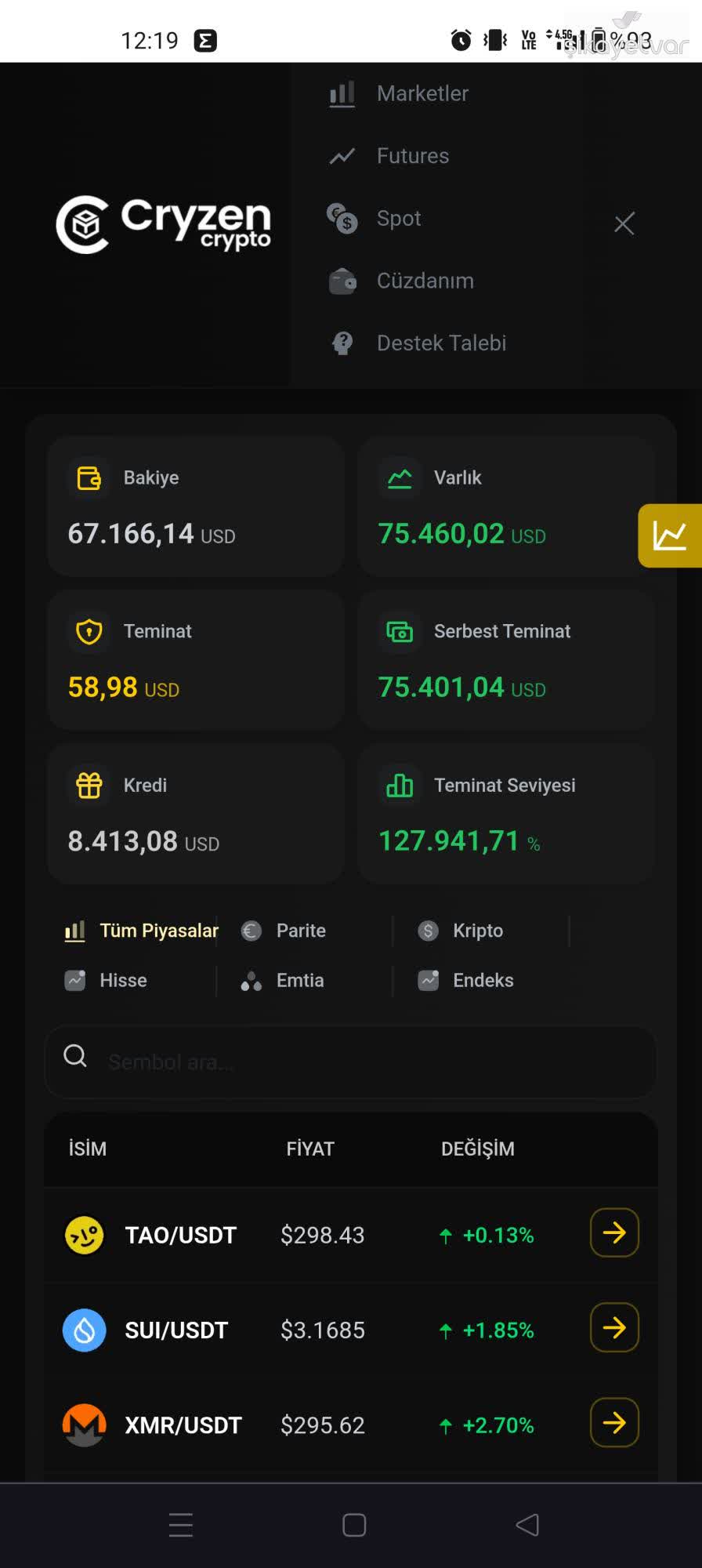Viewport: 702px width, 1568px height.
Task: Click the Marketler bar chart icon
Action: click(342, 93)
